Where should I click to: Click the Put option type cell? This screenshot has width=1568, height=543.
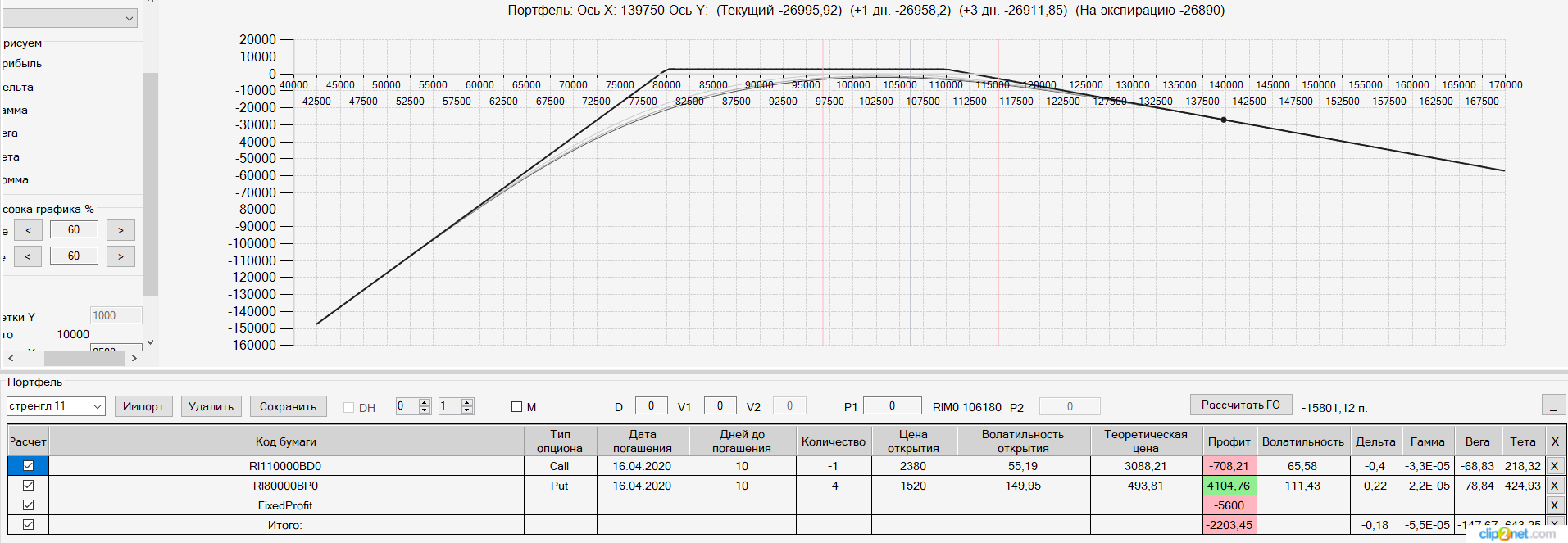point(560,486)
